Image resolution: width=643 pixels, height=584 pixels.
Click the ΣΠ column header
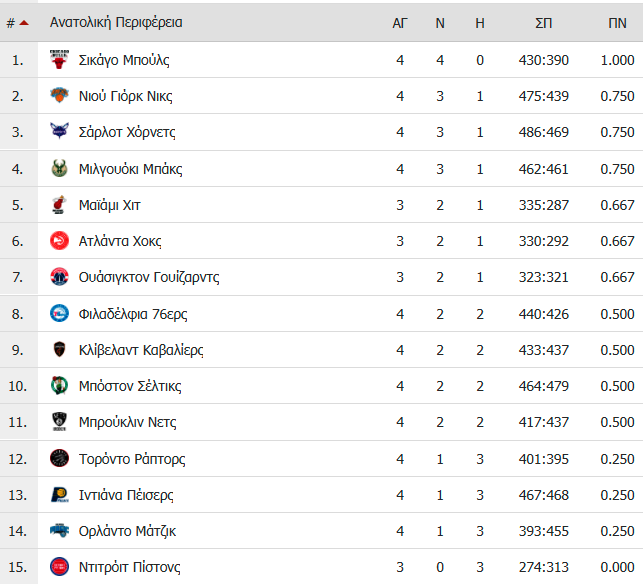[x=543, y=23]
